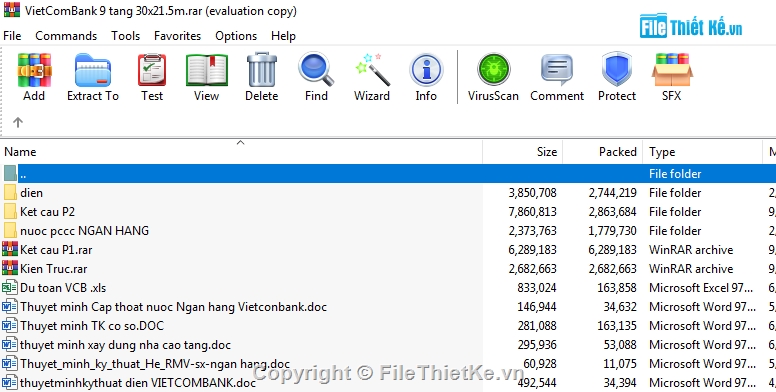Viewport: 776px width, 392px height.
Task: Select the name 'Kien Truc.rar'
Action: coord(53,269)
